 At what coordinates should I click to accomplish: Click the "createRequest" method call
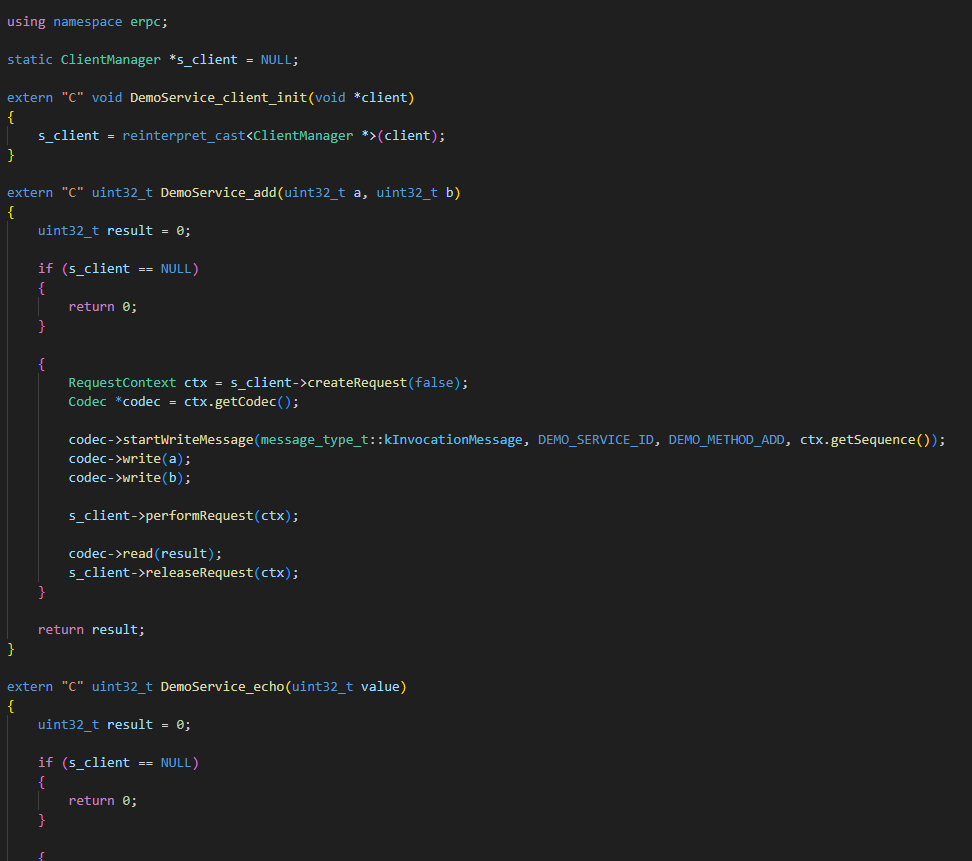coord(357,382)
